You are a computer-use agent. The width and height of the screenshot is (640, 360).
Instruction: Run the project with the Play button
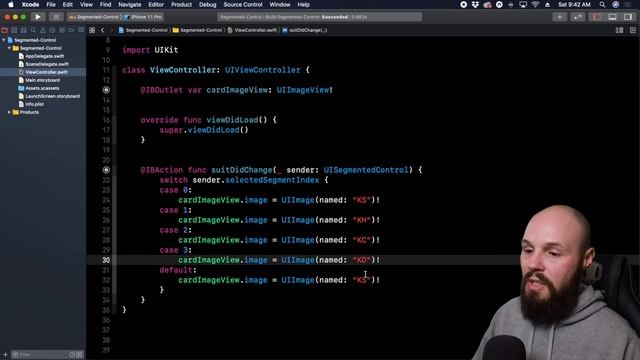38,17
